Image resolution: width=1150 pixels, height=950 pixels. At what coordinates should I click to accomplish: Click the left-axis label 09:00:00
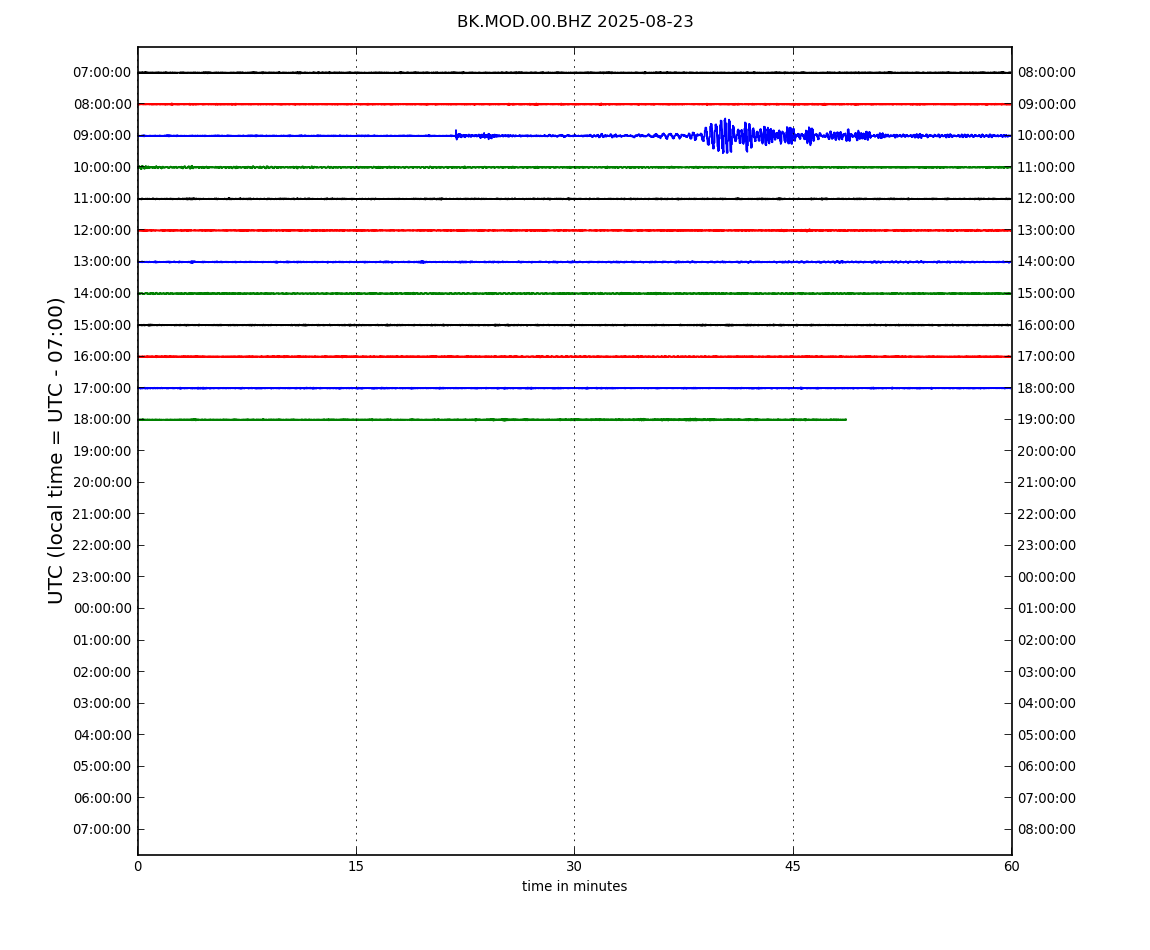[102, 136]
